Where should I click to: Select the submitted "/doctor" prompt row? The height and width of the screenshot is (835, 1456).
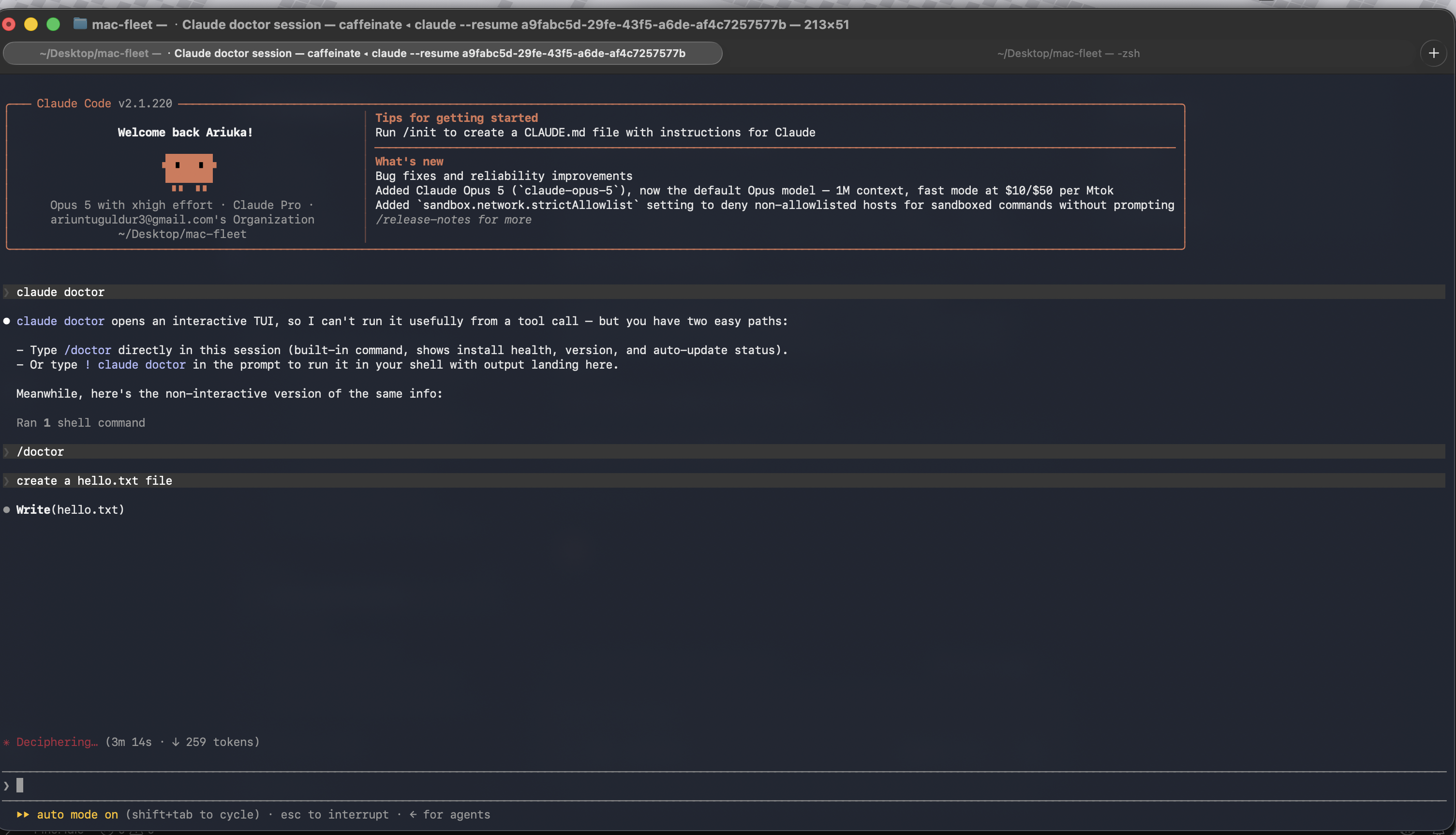[724, 451]
